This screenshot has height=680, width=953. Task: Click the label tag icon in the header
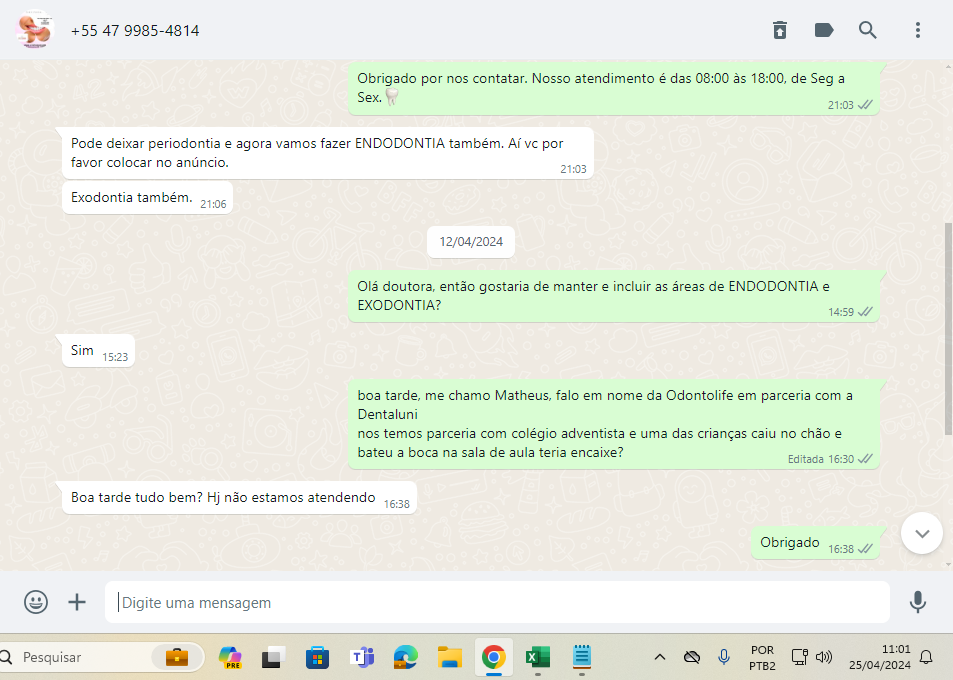(824, 30)
